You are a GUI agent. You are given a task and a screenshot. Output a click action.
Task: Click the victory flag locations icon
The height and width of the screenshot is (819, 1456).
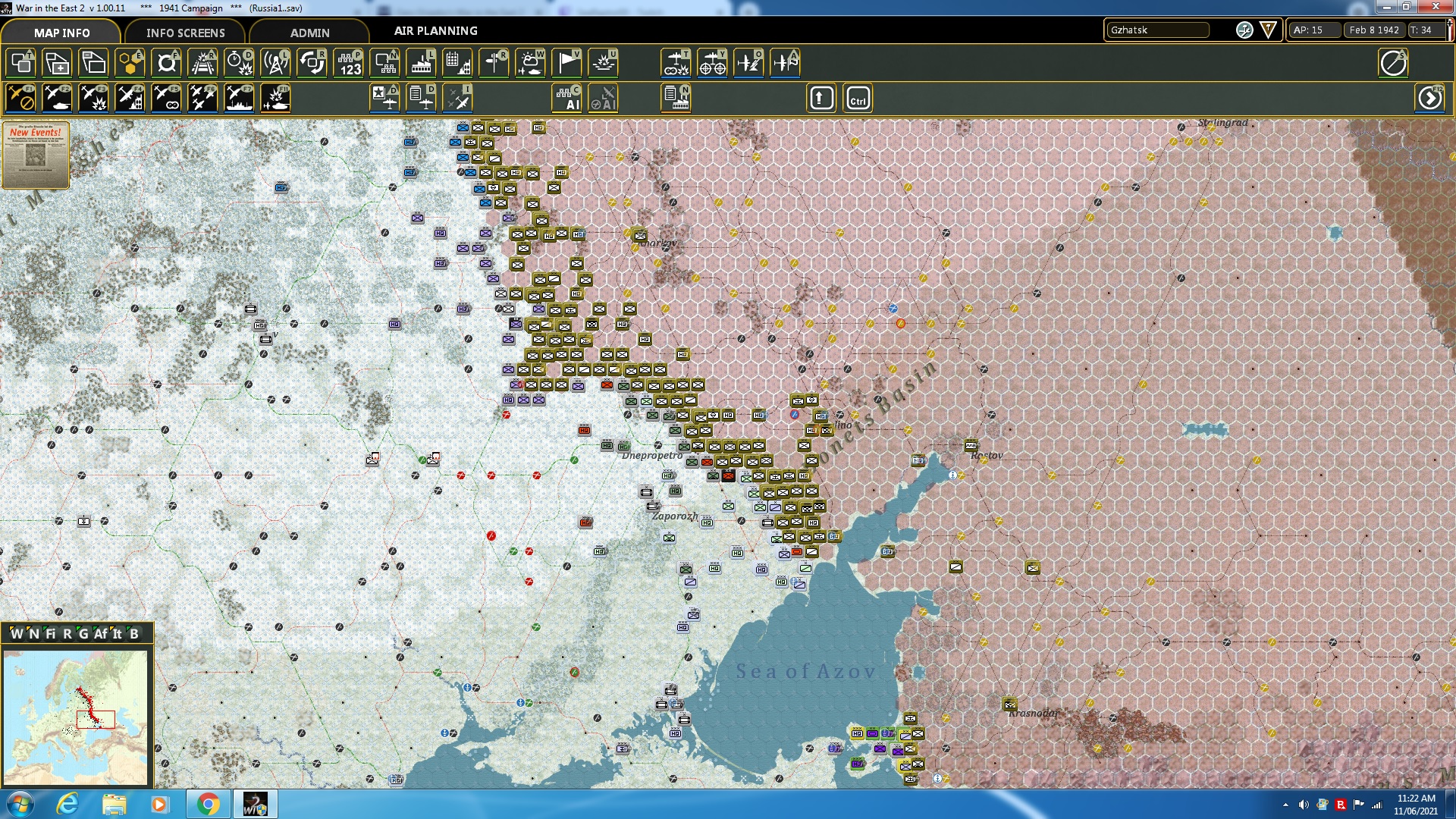[x=566, y=63]
